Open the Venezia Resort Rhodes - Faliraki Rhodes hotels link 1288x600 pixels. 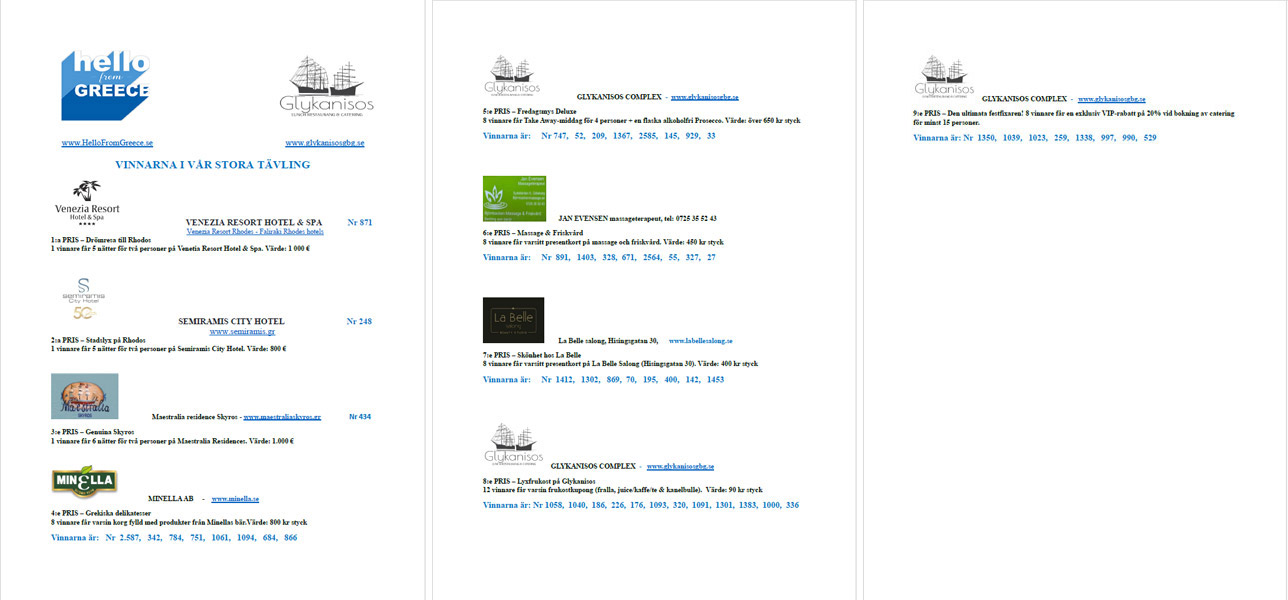[x=254, y=231]
